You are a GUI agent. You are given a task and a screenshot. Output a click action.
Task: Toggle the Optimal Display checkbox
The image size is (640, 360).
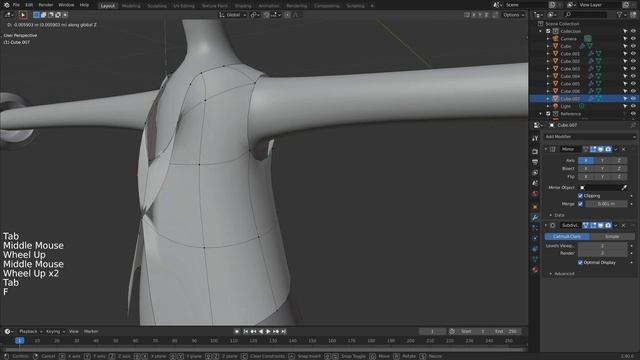pyautogui.click(x=580, y=262)
